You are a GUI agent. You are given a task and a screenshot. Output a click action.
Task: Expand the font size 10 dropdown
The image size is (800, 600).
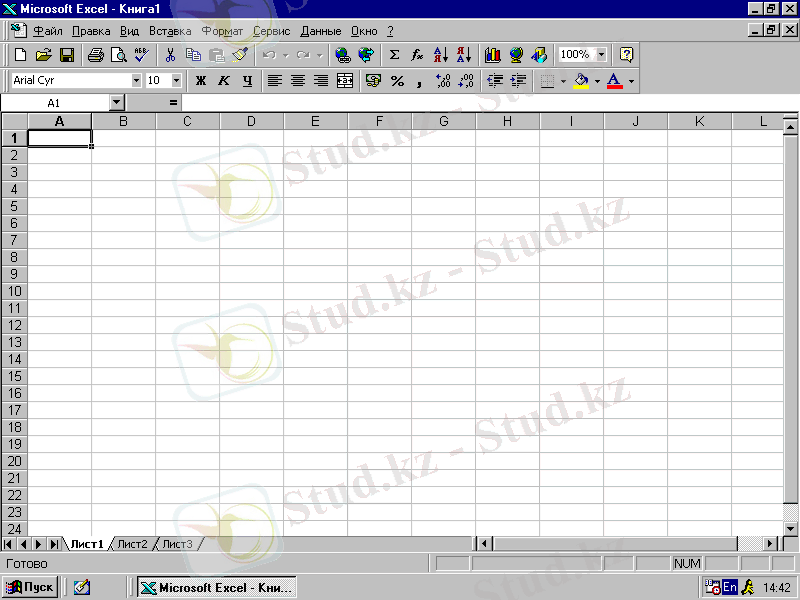point(176,81)
